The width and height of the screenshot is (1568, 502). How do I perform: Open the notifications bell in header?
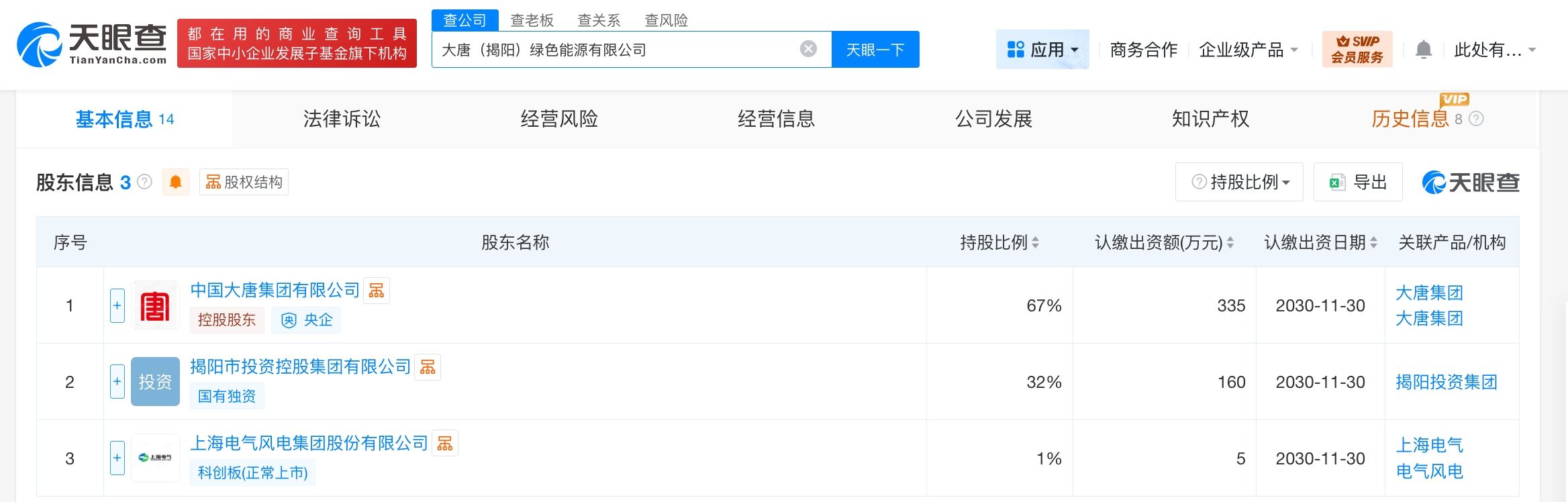coord(1423,50)
